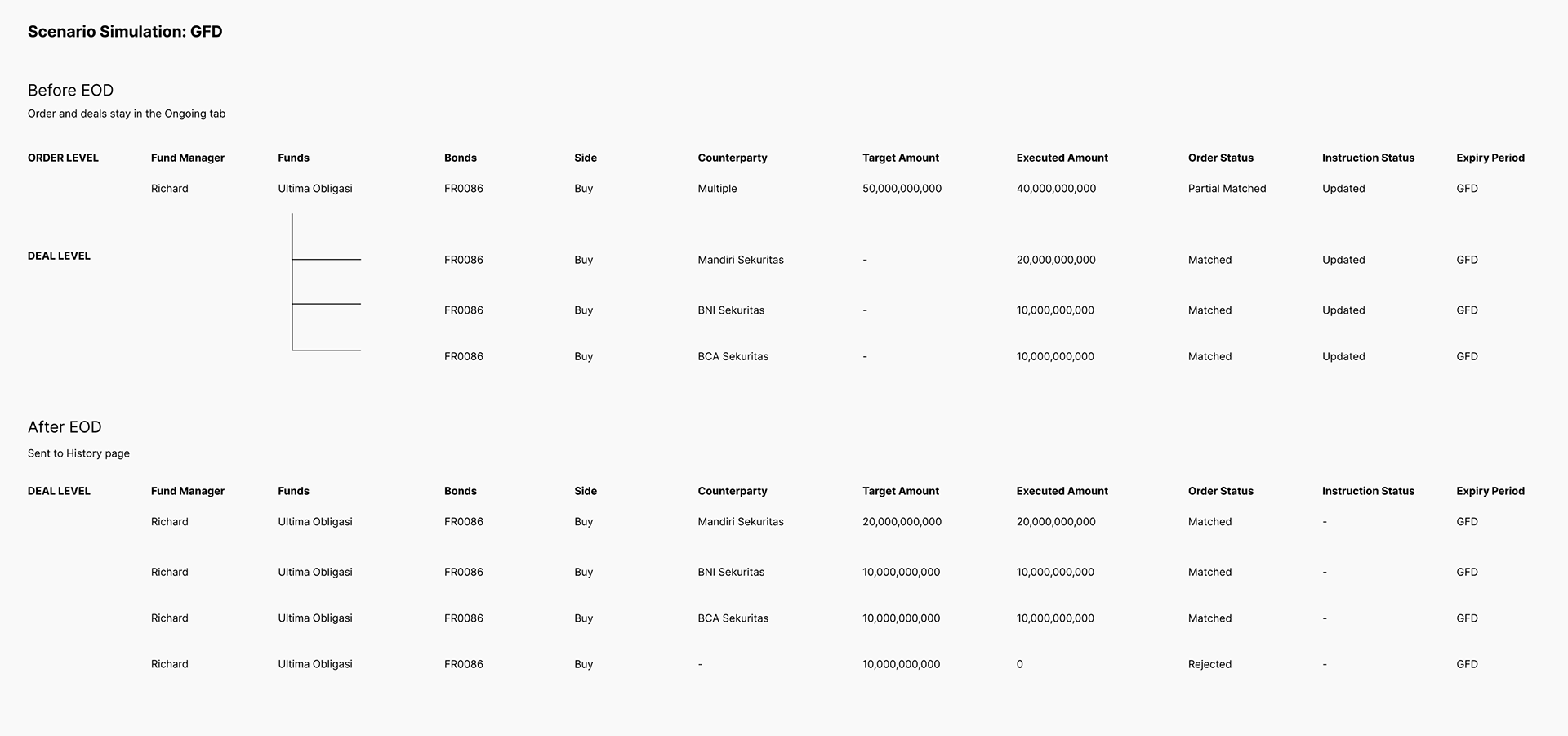Select BNI Sekuritas in the After EOD table
1568x736 pixels.
(x=731, y=572)
